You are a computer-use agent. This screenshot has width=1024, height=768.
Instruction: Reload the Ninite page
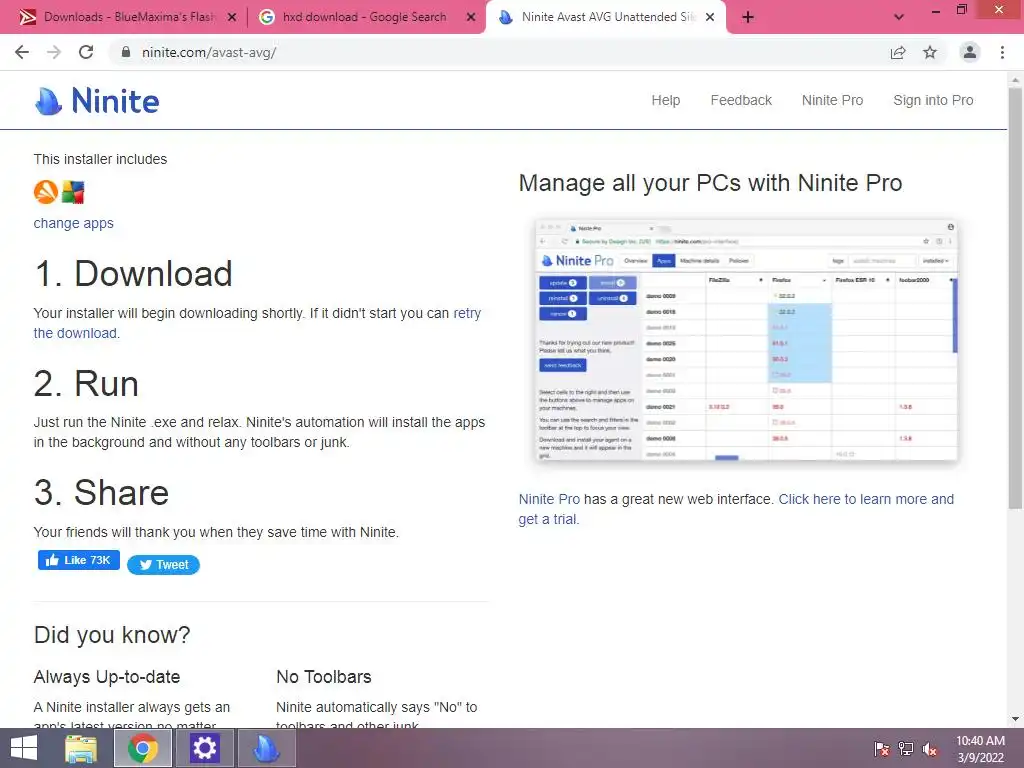86,52
